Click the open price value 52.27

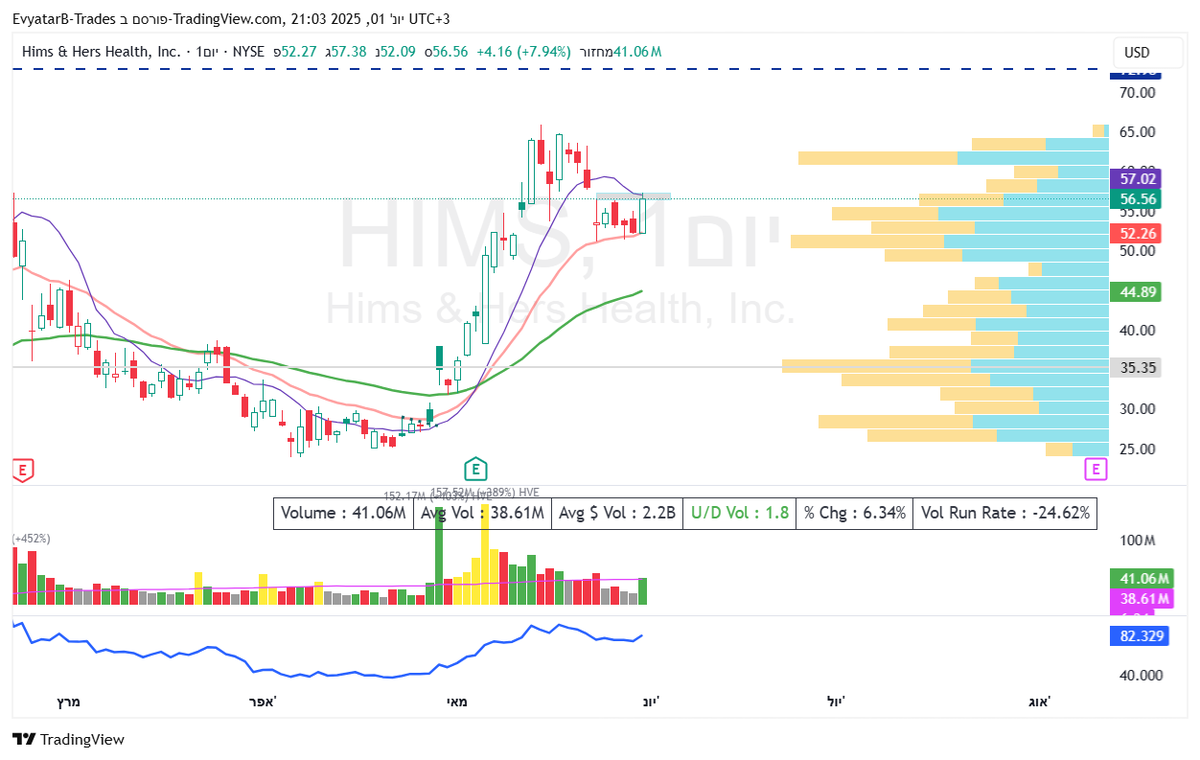coord(301,51)
